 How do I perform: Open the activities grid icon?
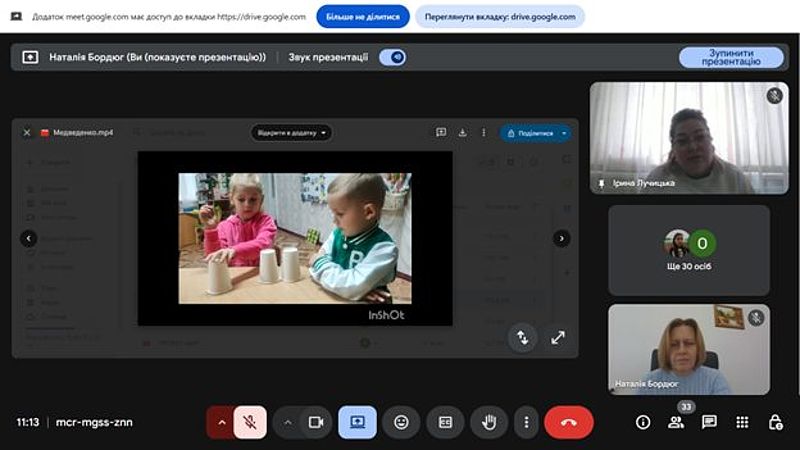(742, 422)
